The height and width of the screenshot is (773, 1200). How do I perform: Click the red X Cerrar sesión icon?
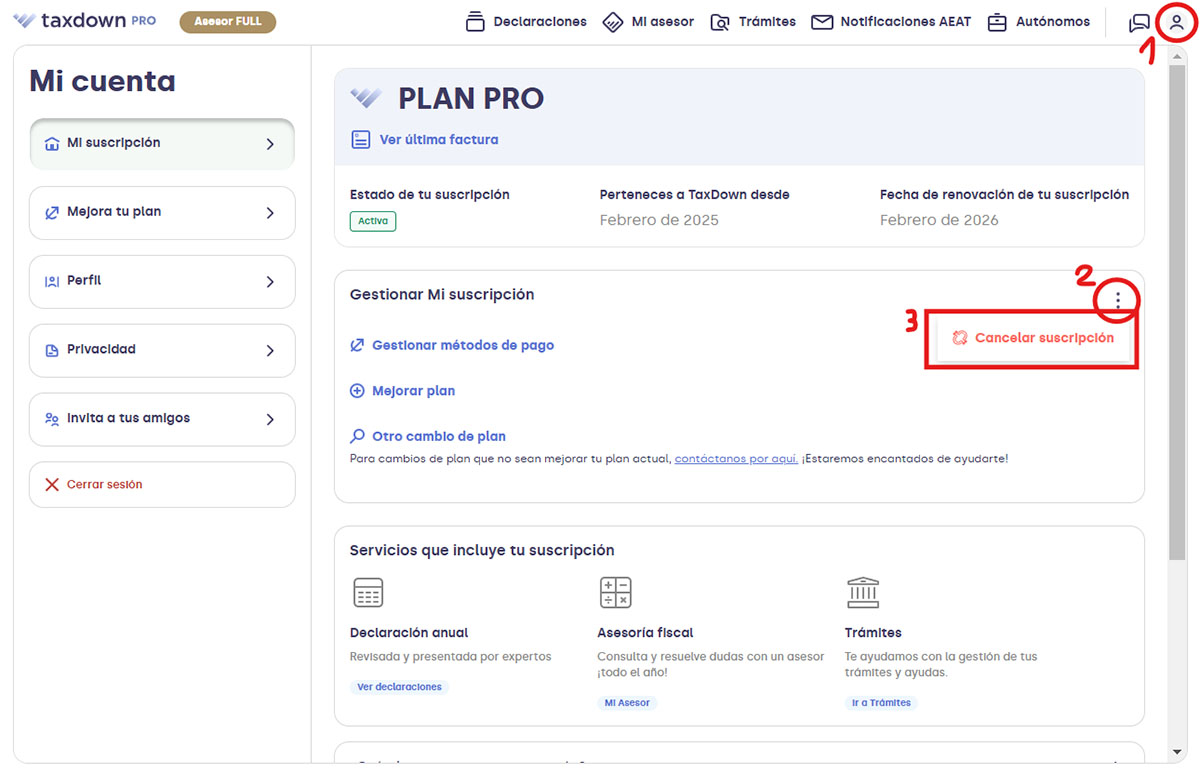(x=52, y=485)
